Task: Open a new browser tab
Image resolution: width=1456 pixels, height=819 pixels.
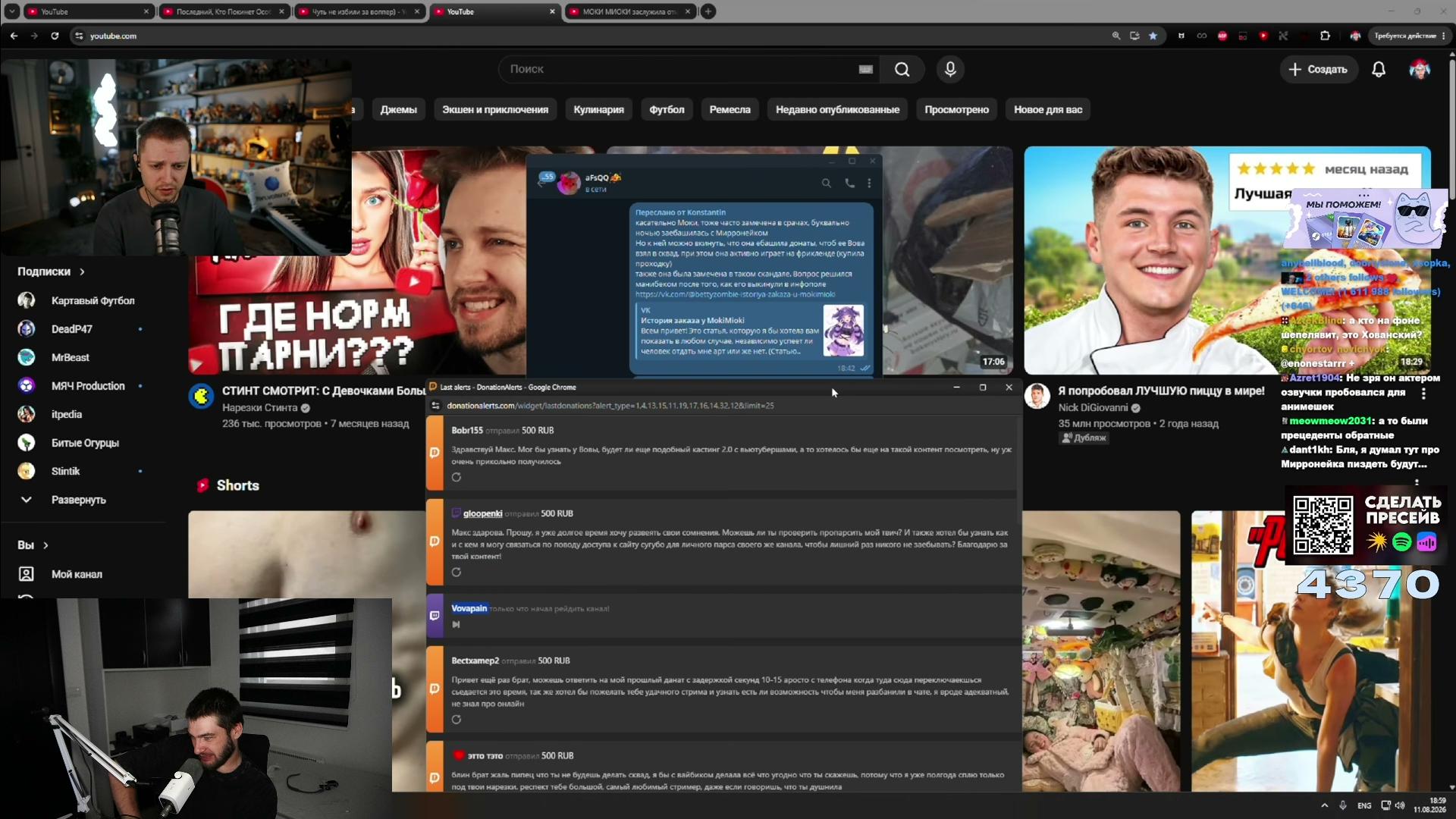Action: tap(708, 11)
